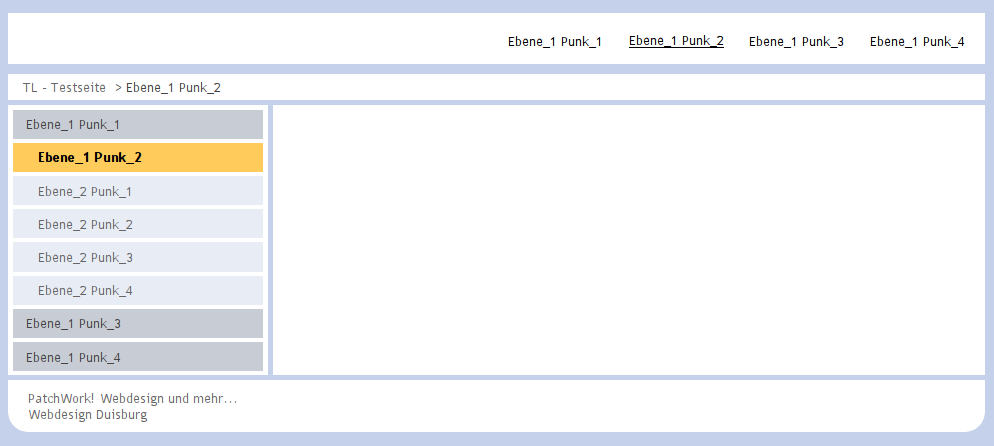Select underlined Ebene_1 Punk_2 in top navigation
Image resolution: width=994 pixels, height=446 pixels.
[x=676, y=41]
